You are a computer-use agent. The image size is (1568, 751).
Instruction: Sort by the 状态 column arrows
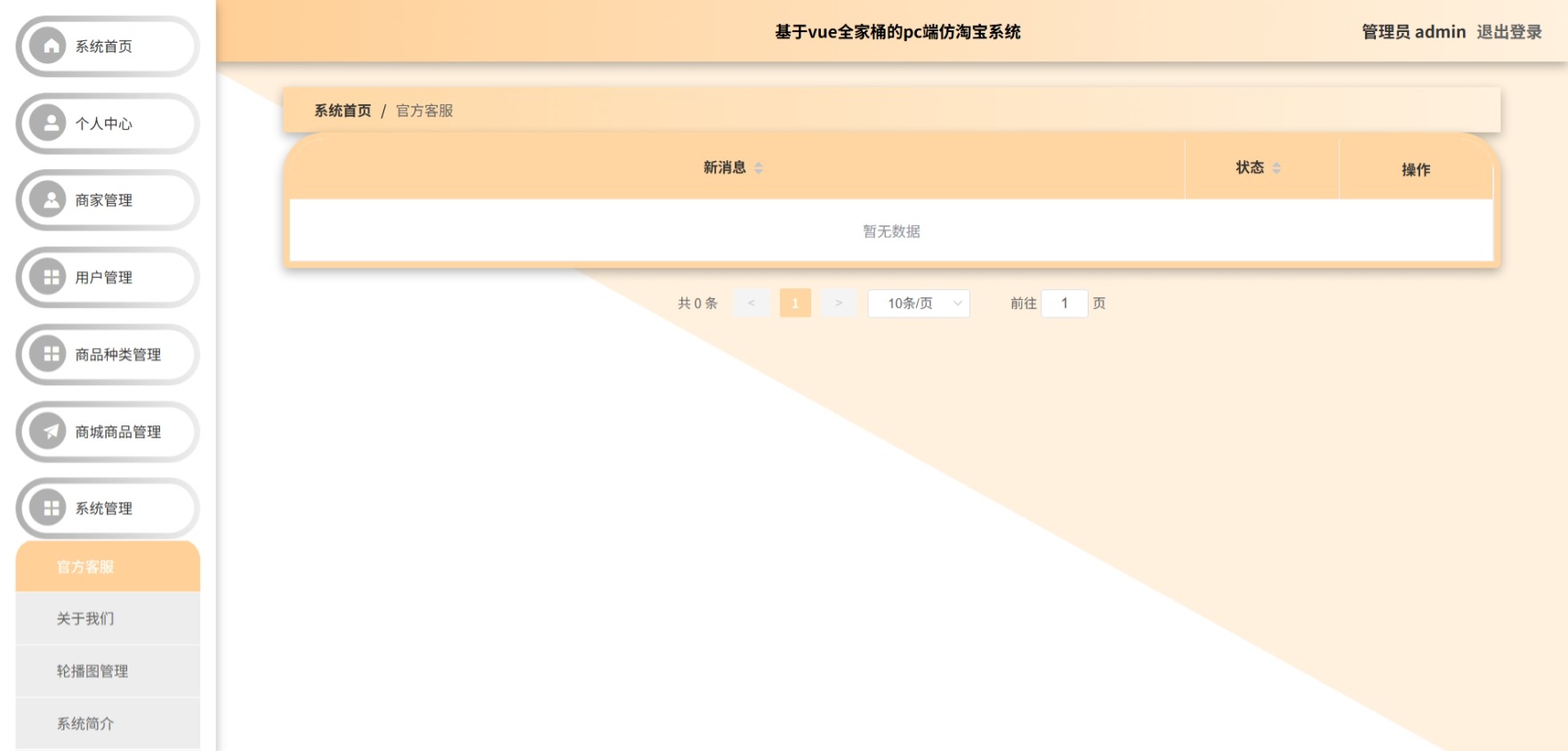[x=1276, y=167]
